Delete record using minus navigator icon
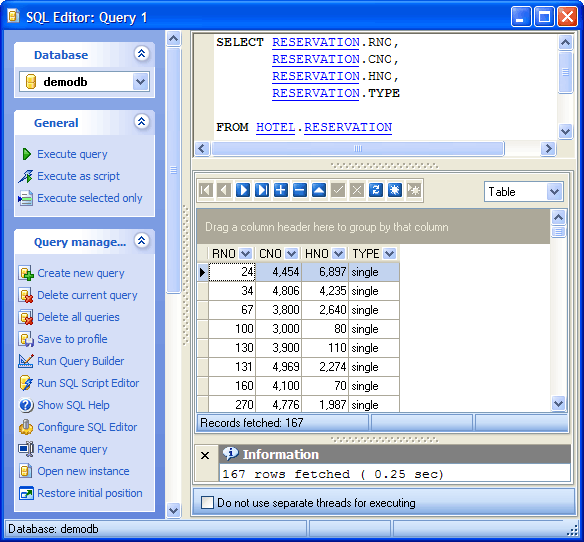The height and width of the screenshot is (542, 584). (300, 190)
